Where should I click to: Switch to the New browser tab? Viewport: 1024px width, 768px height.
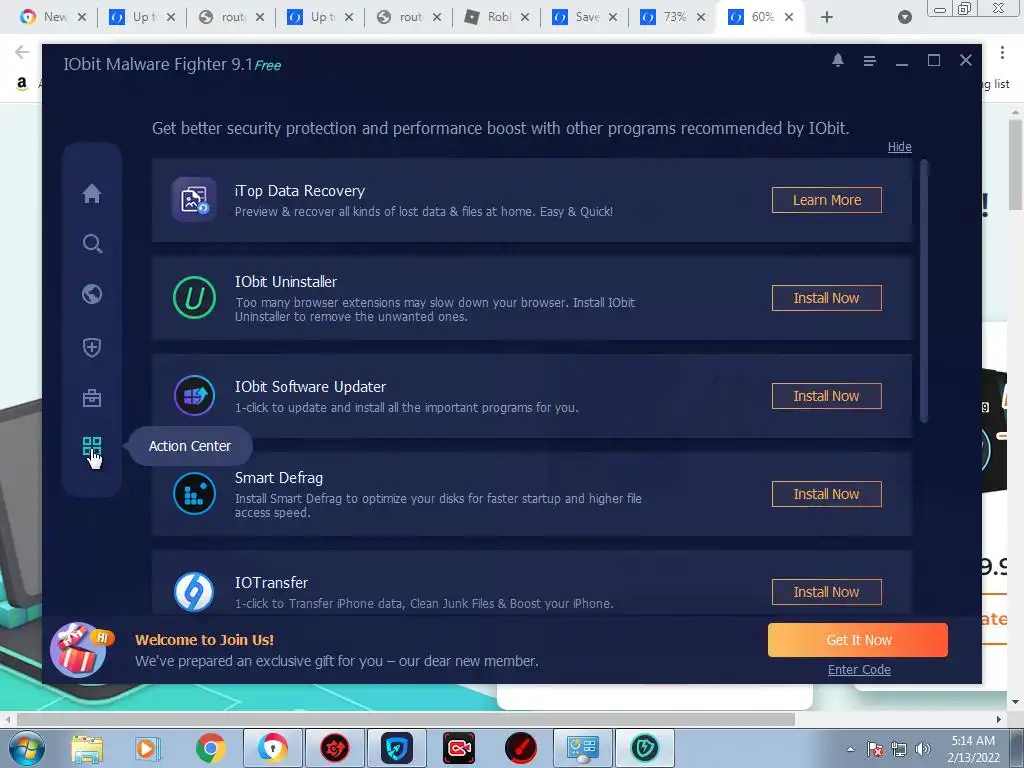pyautogui.click(x=56, y=17)
